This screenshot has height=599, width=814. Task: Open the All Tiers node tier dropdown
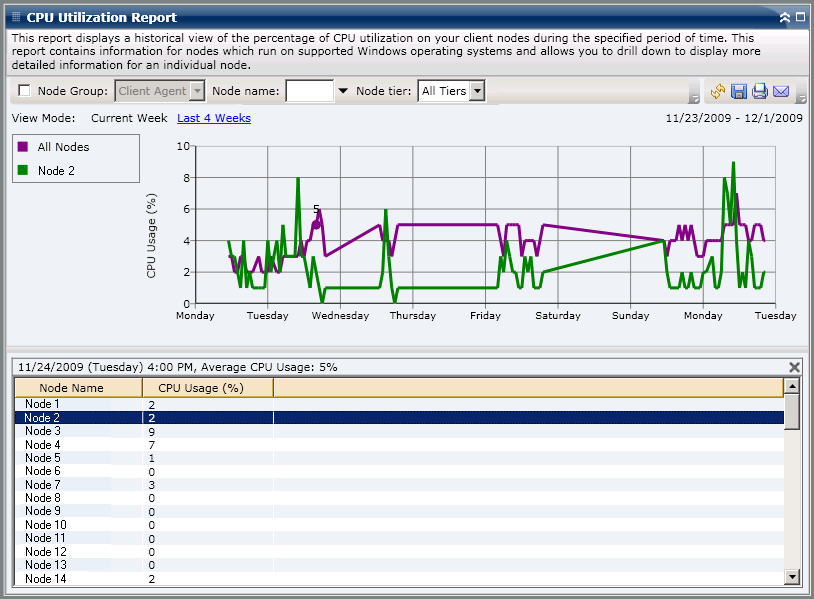476,91
